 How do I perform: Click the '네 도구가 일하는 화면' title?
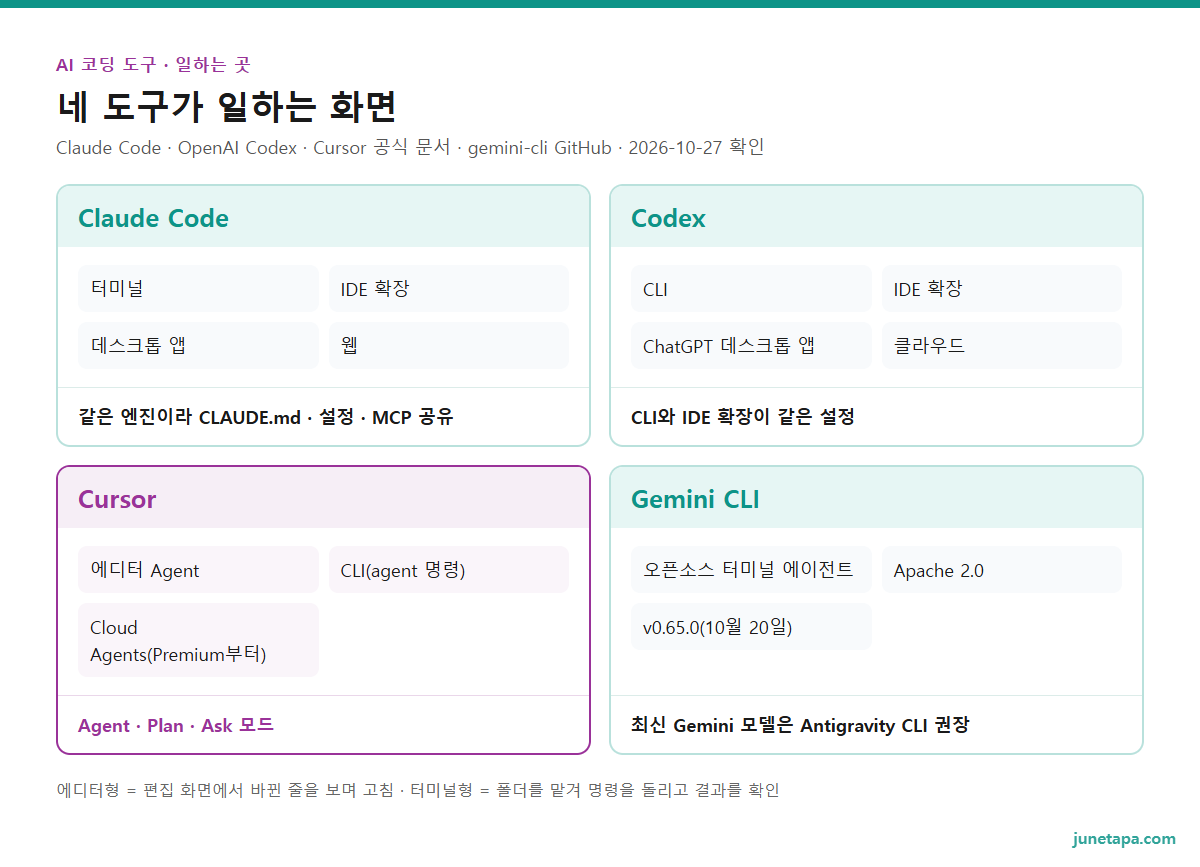227,106
